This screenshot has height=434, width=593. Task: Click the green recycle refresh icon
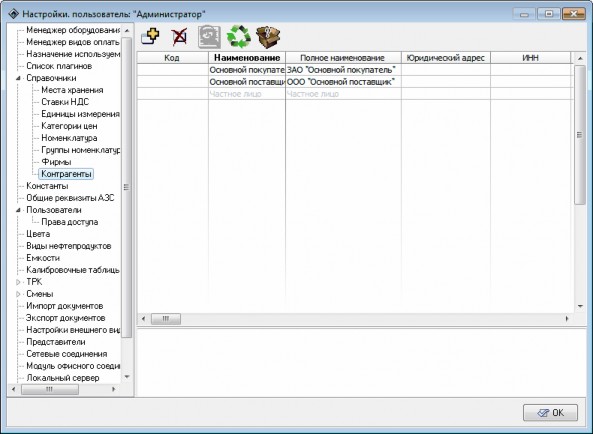pos(239,37)
